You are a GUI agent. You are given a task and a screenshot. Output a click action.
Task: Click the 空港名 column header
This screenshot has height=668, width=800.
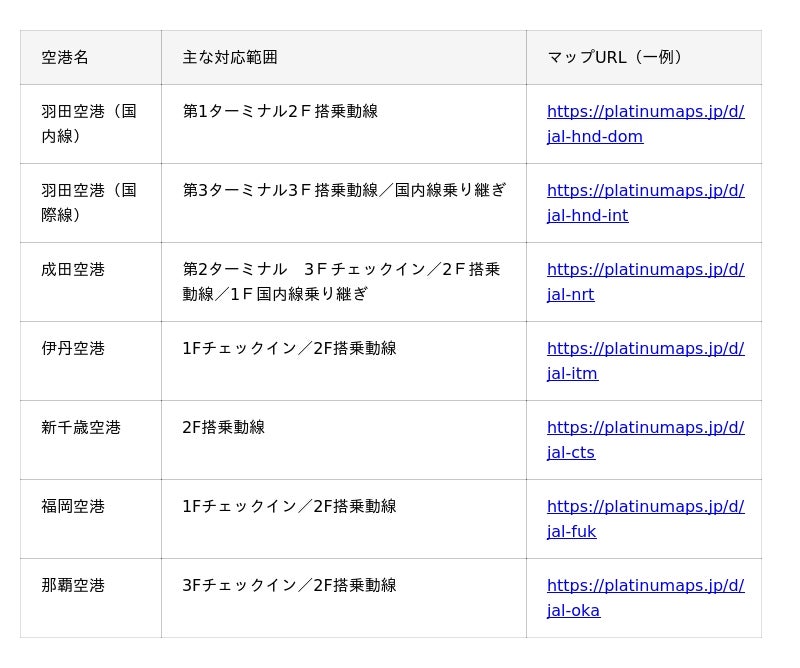pyautogui.click(x=66, y=58)
